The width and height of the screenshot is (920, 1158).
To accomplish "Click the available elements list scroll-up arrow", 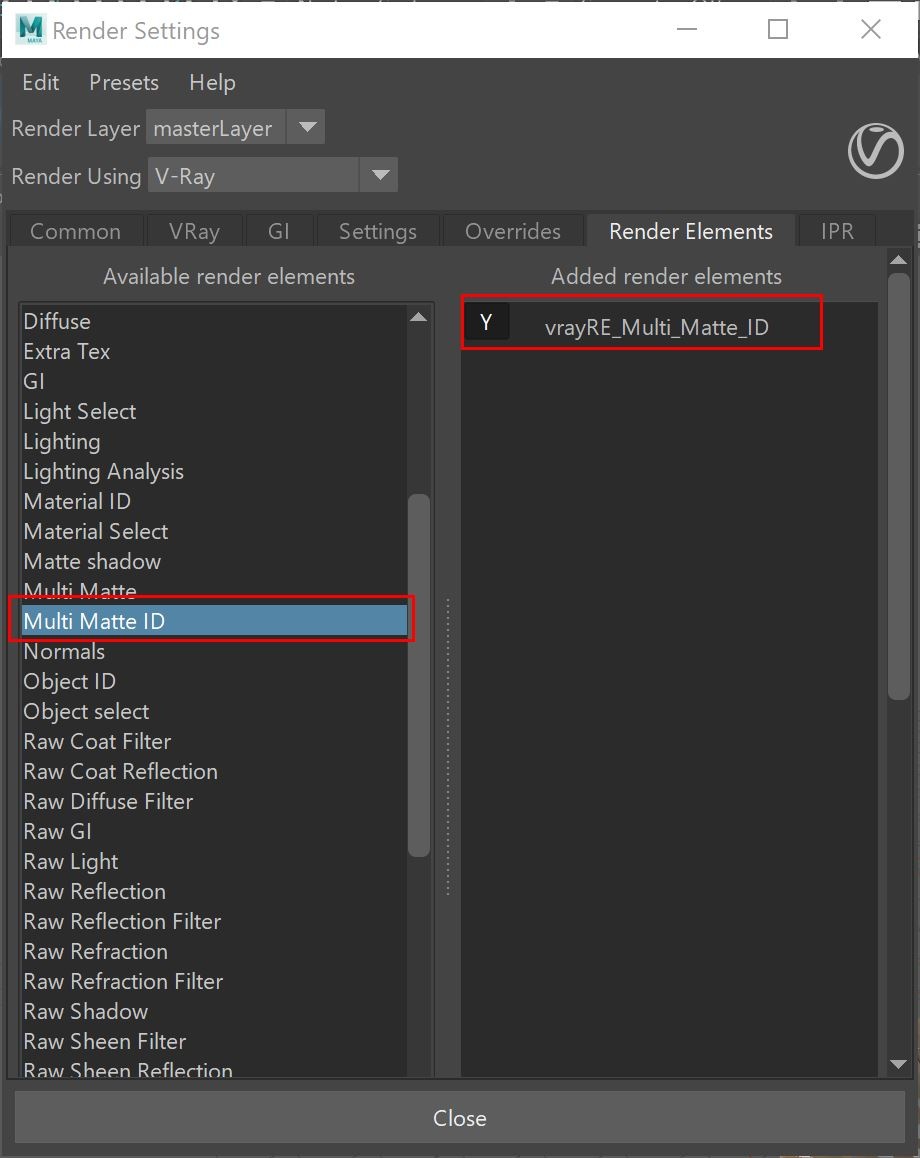I will (419, 317).
